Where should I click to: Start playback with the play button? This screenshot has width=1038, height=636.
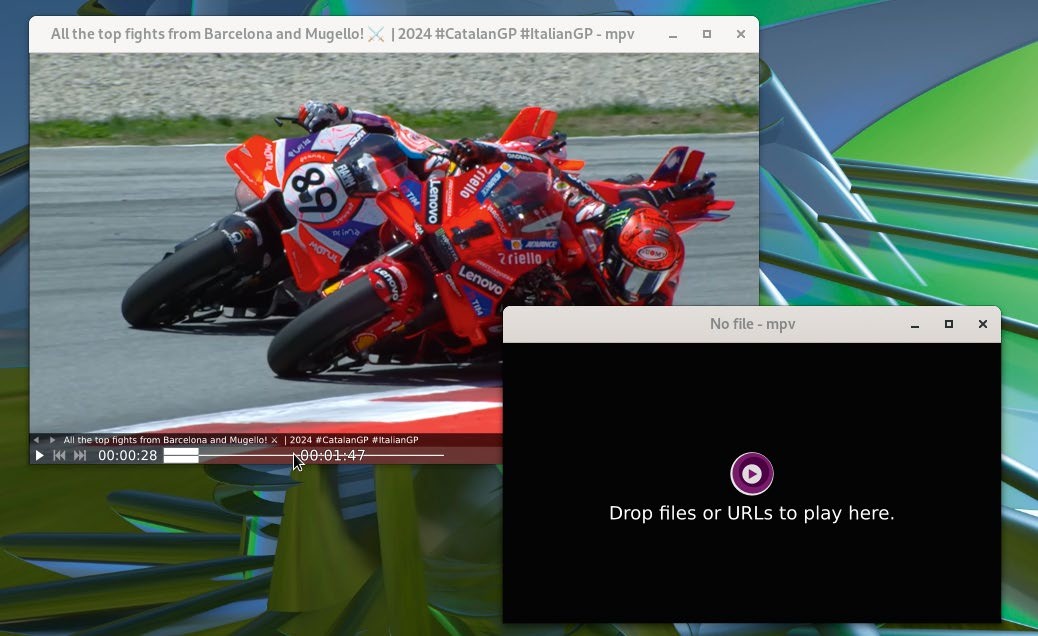click(39, 455)
